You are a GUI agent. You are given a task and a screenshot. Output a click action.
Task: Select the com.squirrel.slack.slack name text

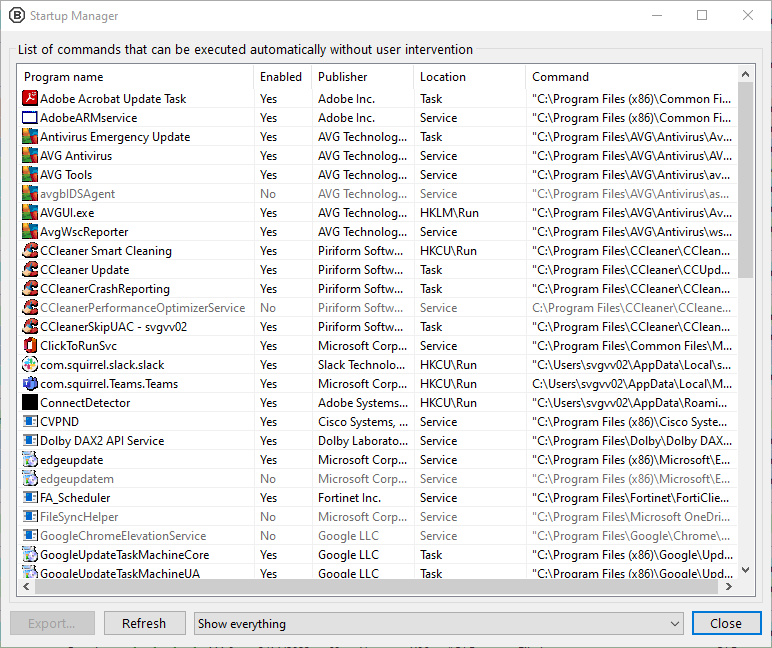[102, 365]
